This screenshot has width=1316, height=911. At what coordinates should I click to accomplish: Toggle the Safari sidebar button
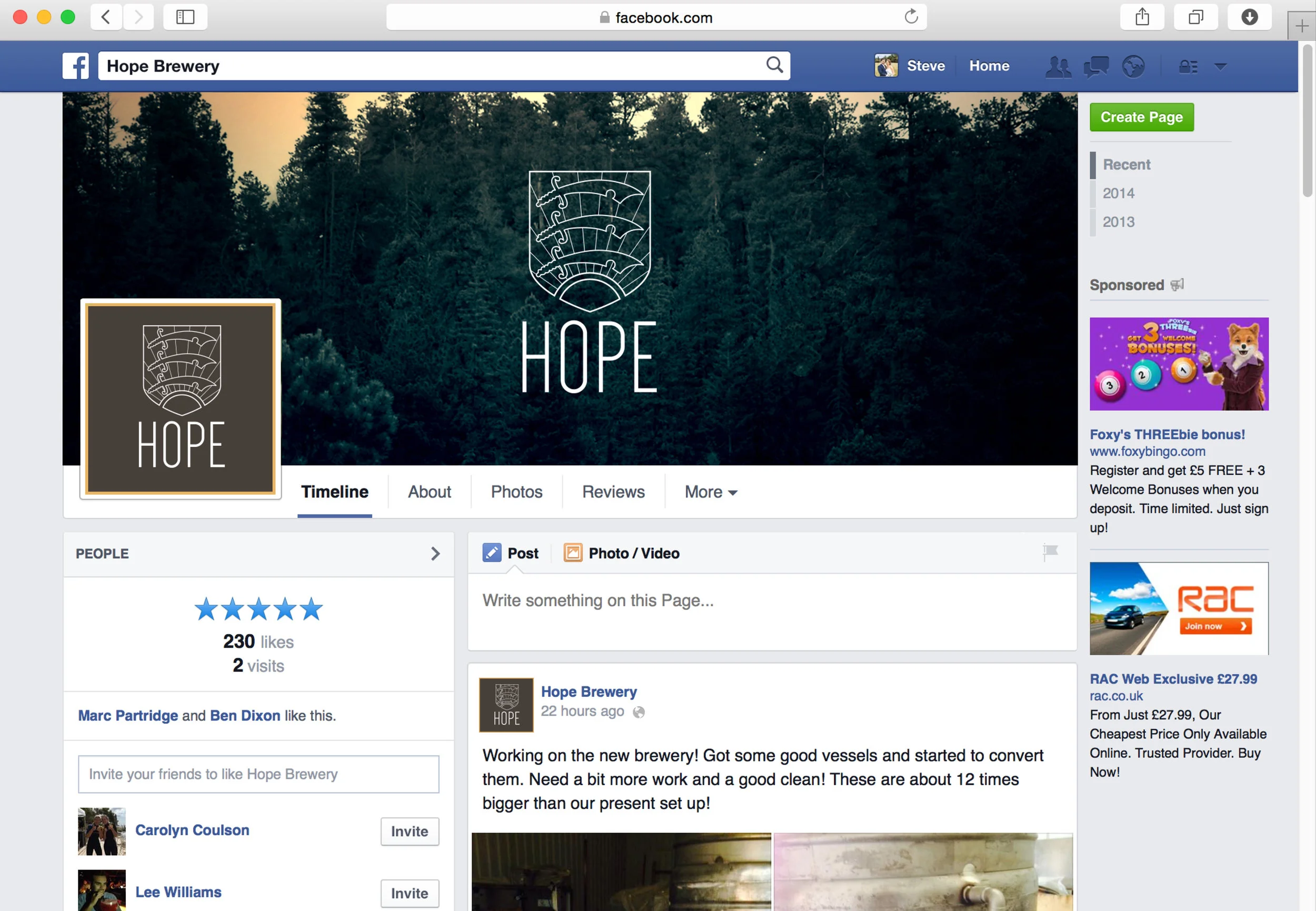[185, 17]
